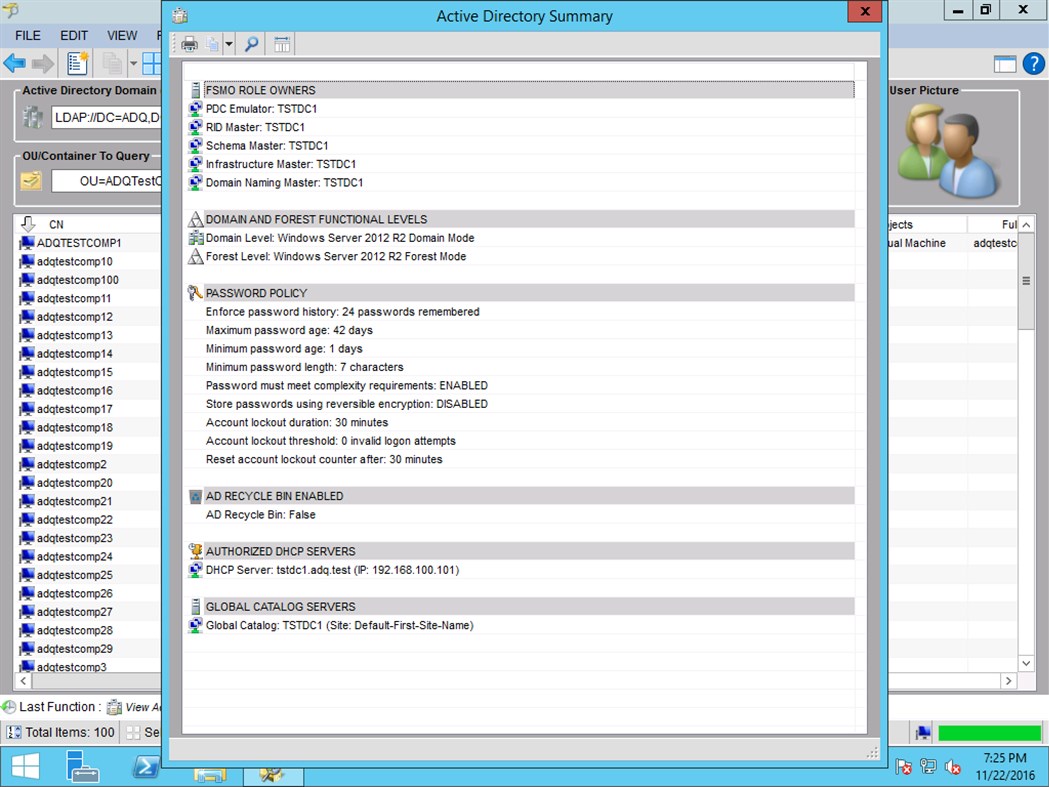Select adqtestcomp25 in the computer list

point(74,575)
